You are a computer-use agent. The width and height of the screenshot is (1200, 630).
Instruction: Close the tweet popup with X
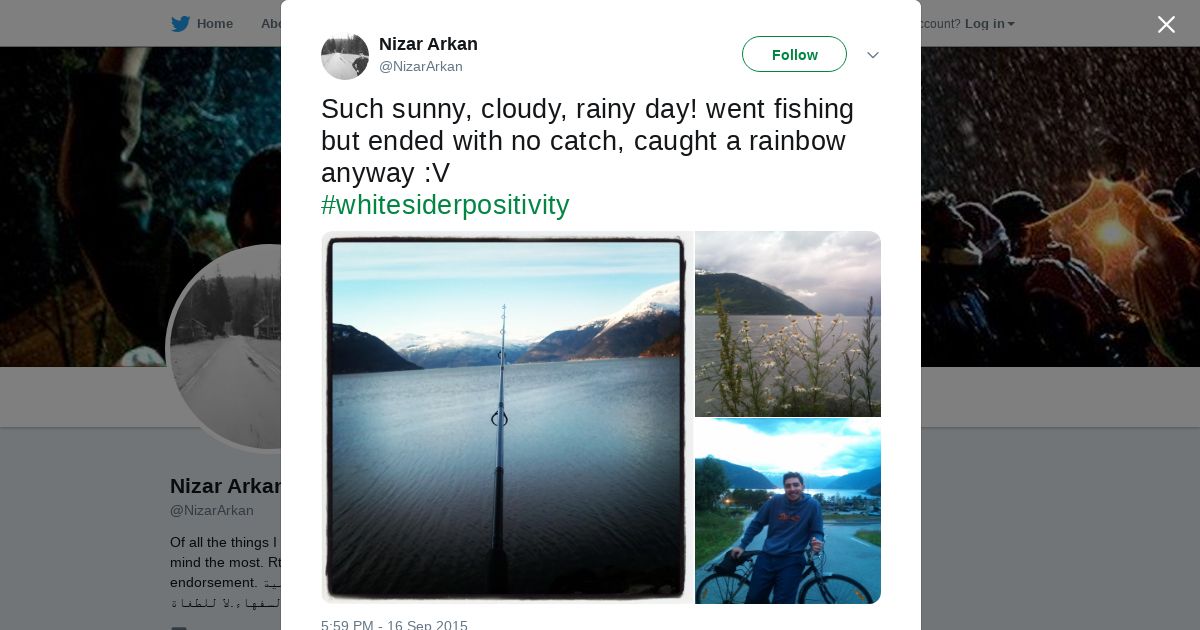tap(1166, 25)
